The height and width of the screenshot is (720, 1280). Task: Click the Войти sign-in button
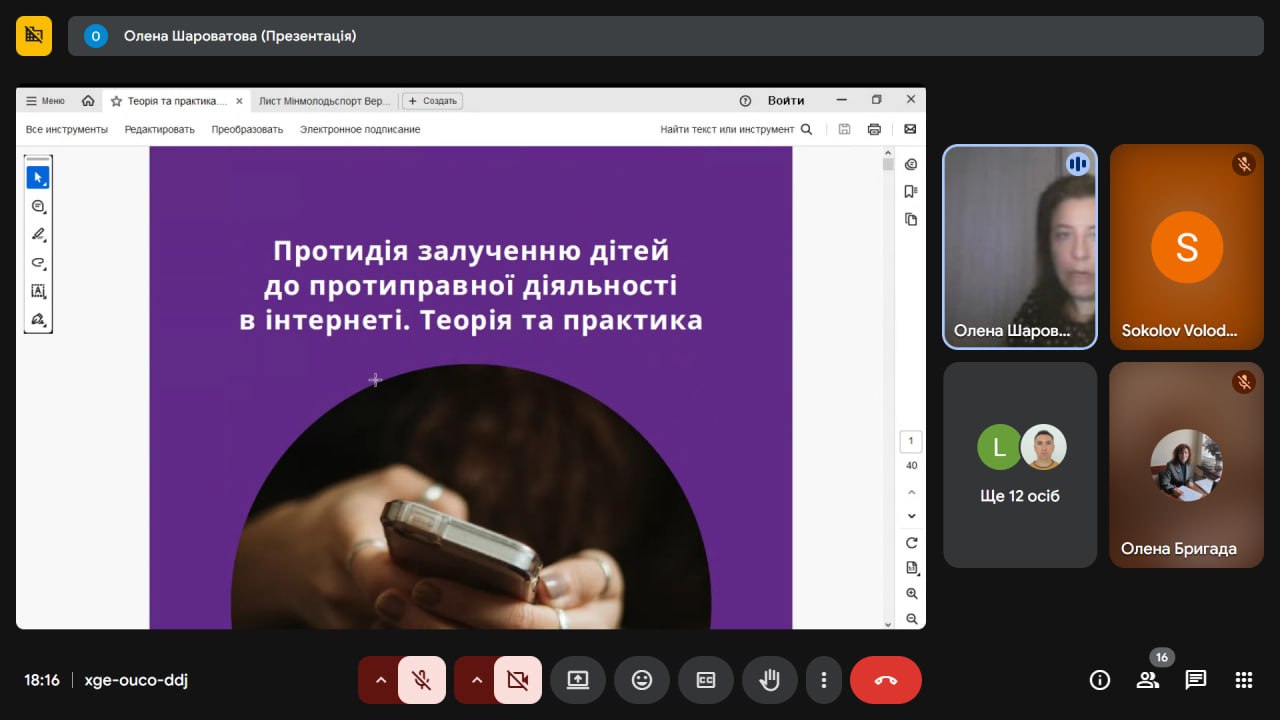pos(786,101)
